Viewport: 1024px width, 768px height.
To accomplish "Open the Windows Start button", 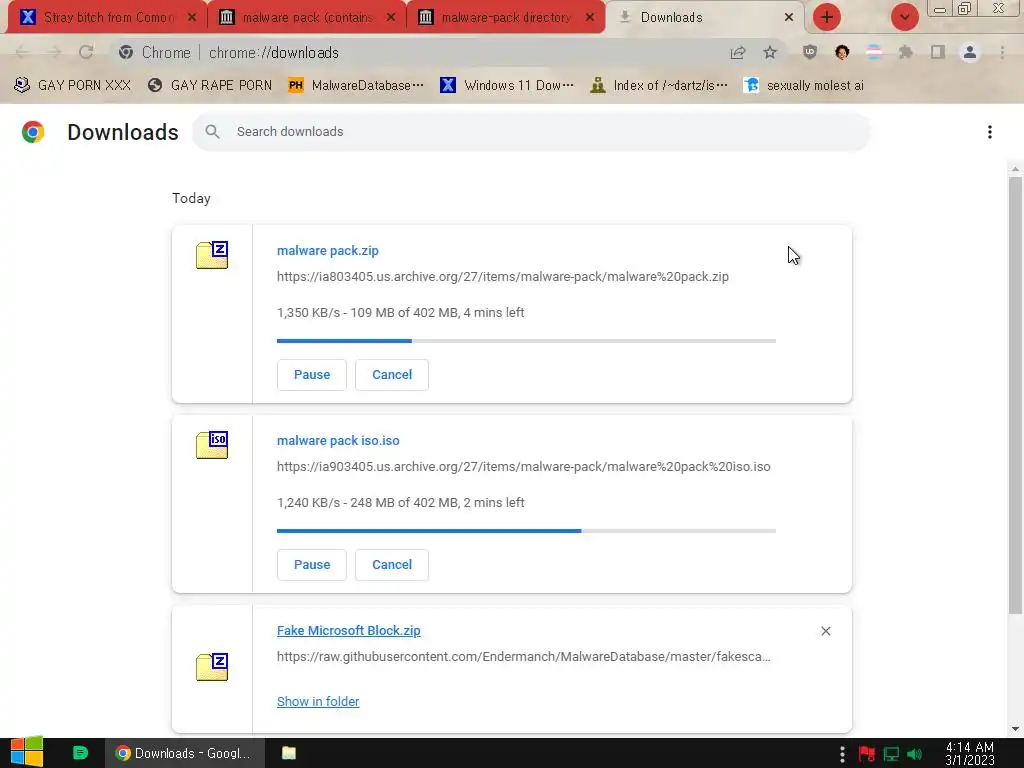I will pos(27,752).
